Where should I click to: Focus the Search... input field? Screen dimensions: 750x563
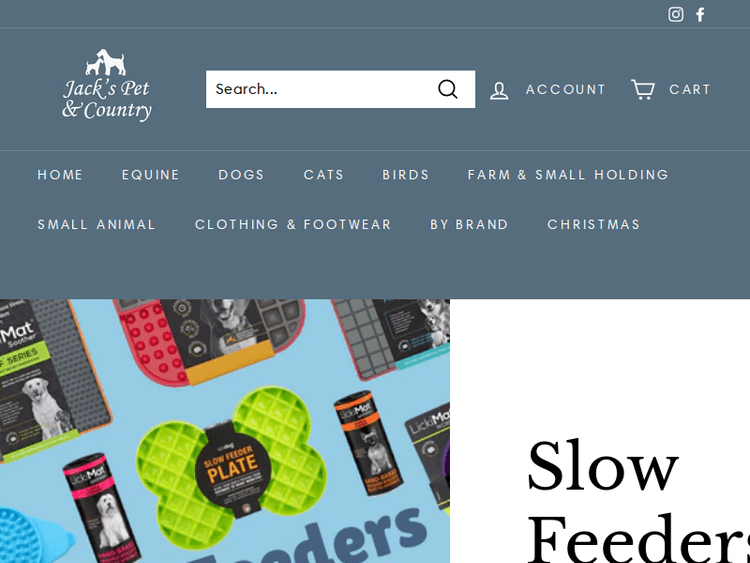click(x=318, y=89)
